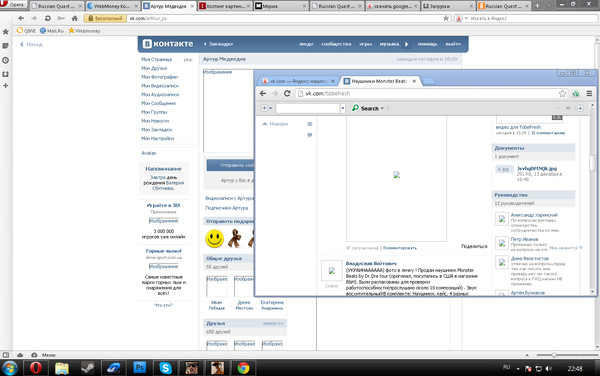The width and height of the screenshot is (600, 376).
Task: Go to Opera home page icon
Action: [x=75, y=18]
